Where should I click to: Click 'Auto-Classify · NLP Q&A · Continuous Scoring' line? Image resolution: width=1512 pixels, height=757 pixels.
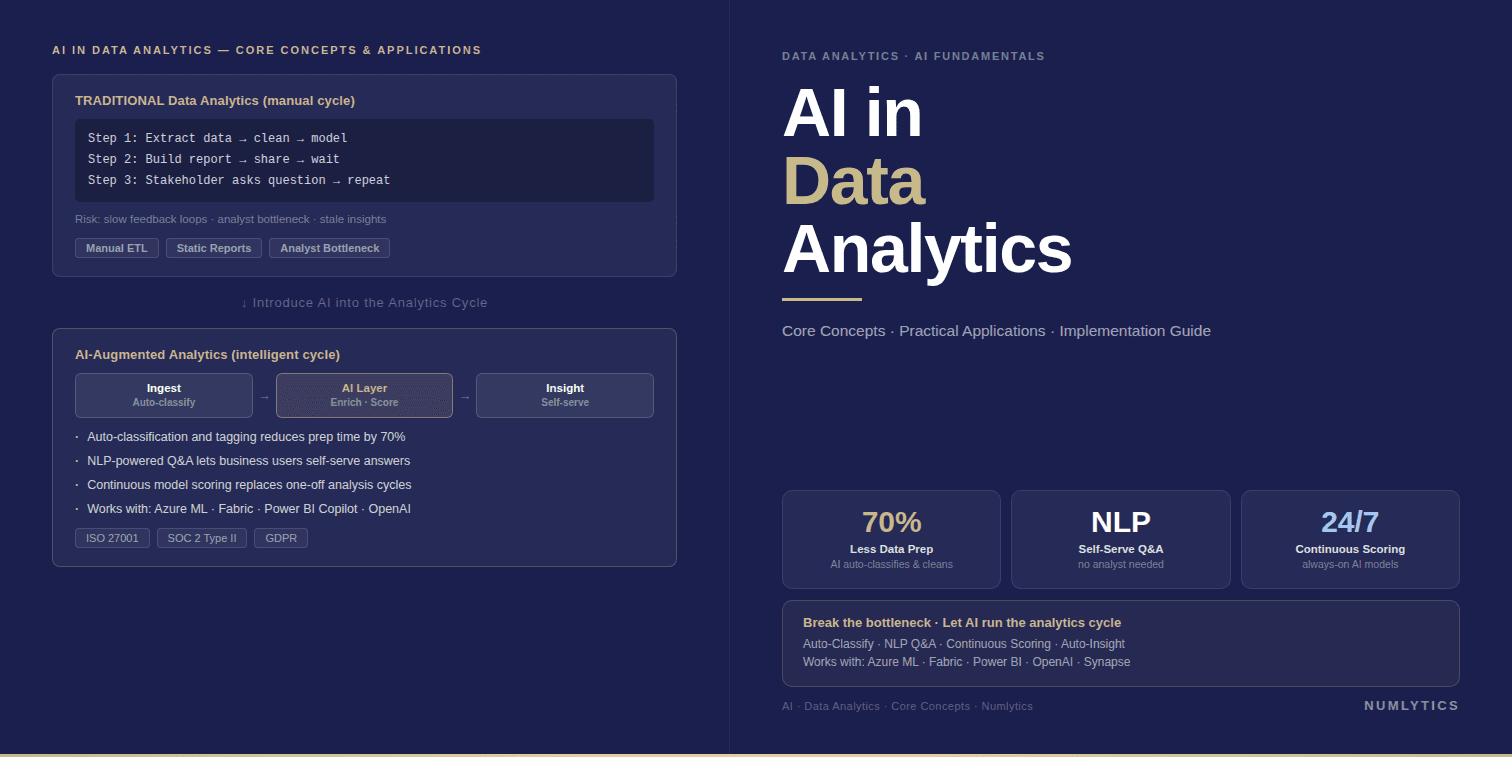tap(964, 644)
